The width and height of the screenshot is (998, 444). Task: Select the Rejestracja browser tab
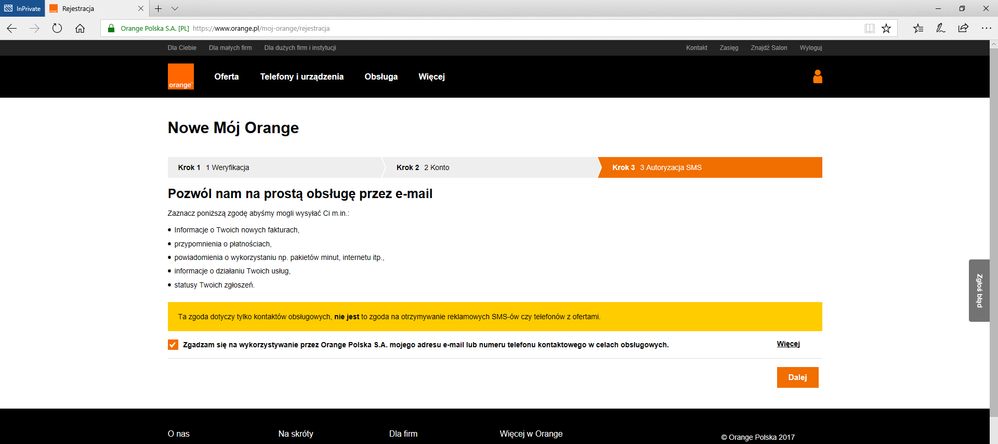[x=95, y=8]
